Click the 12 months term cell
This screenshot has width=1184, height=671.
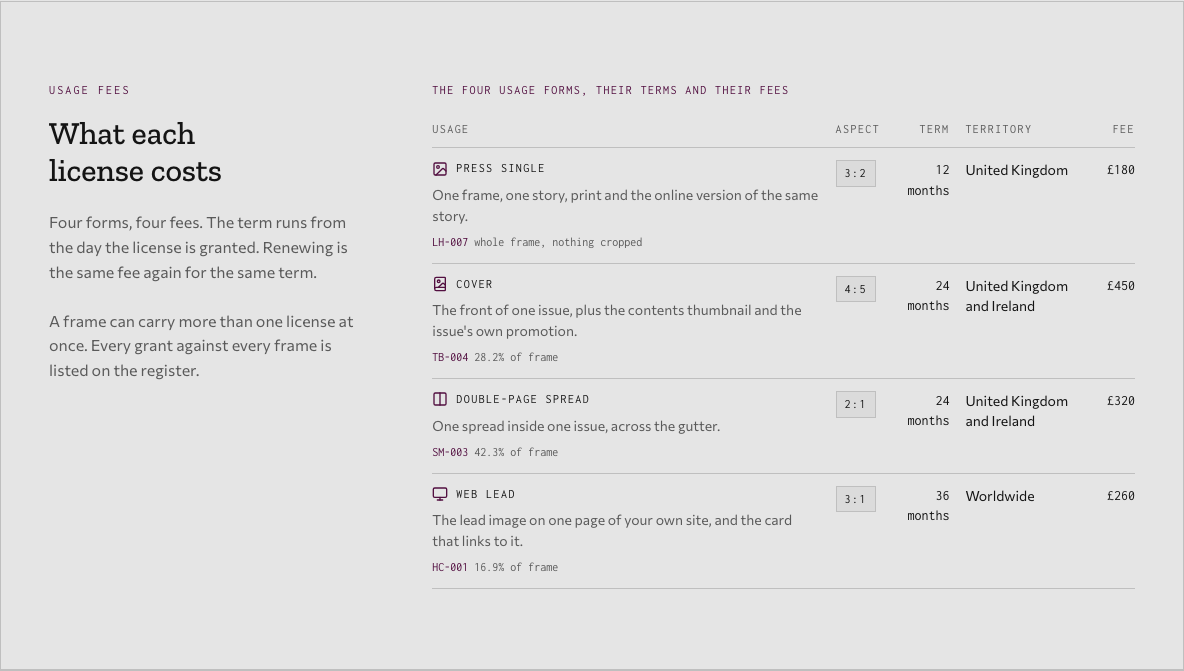(928, 180)
